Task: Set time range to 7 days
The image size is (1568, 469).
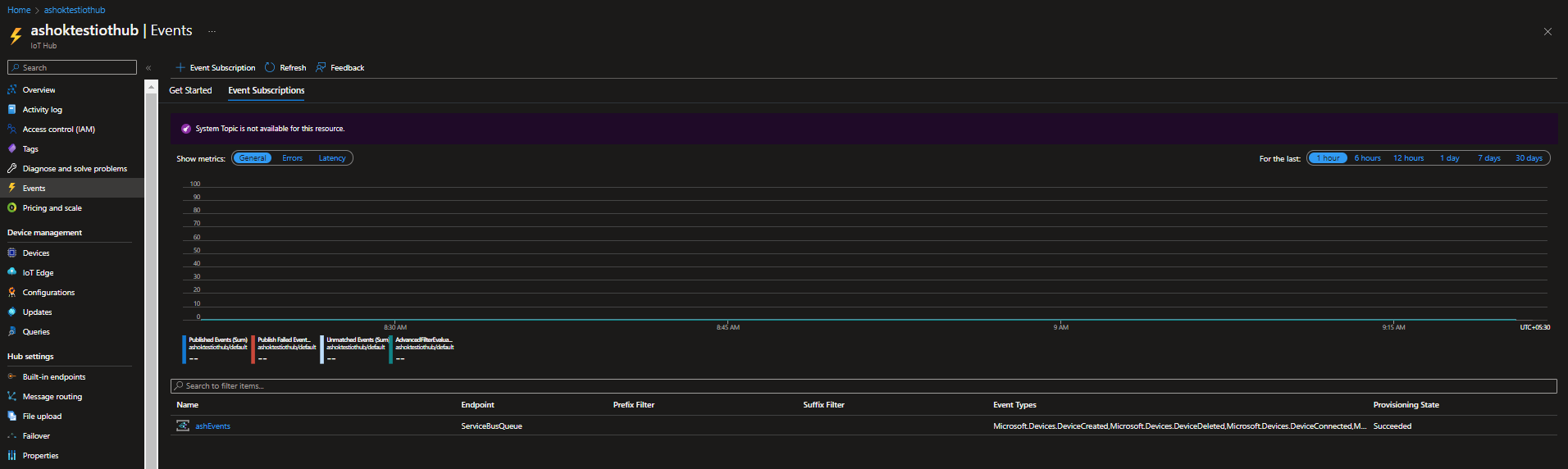Action: coord(1489,158)
